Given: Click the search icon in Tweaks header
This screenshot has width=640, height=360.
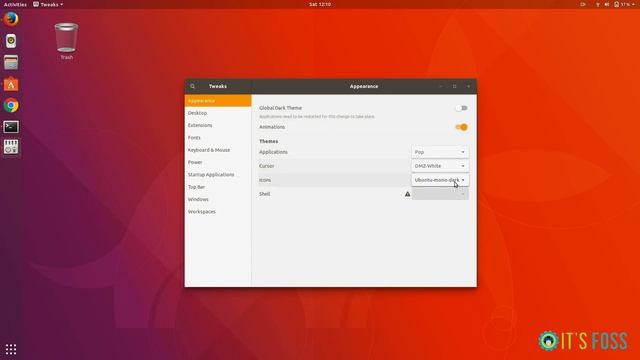Looking at the screenshot, I should click(193, 87).
